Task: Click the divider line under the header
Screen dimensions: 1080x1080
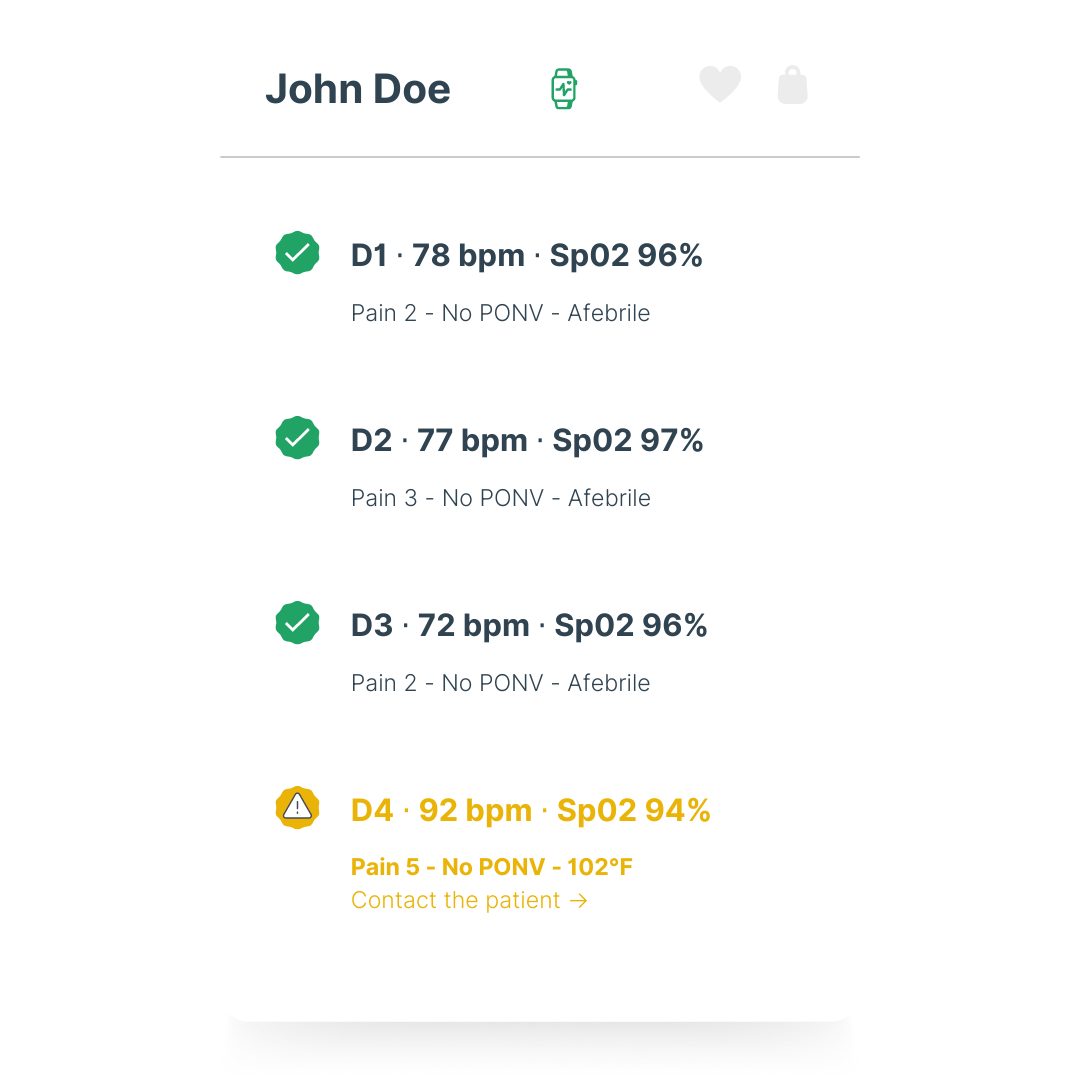Action: tap(540, 157)
